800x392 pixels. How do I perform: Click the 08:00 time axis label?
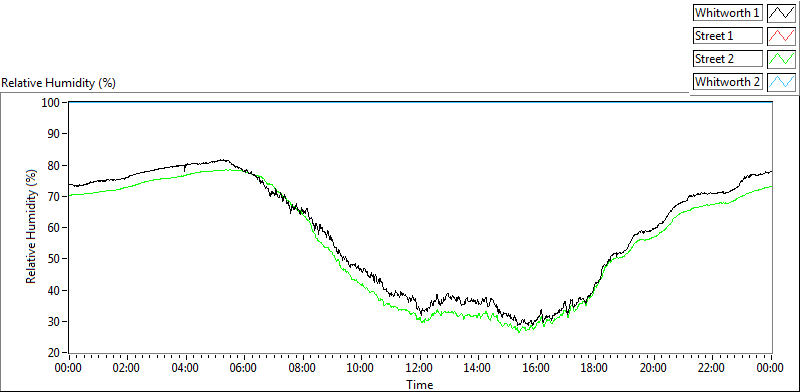pos(303,368)
